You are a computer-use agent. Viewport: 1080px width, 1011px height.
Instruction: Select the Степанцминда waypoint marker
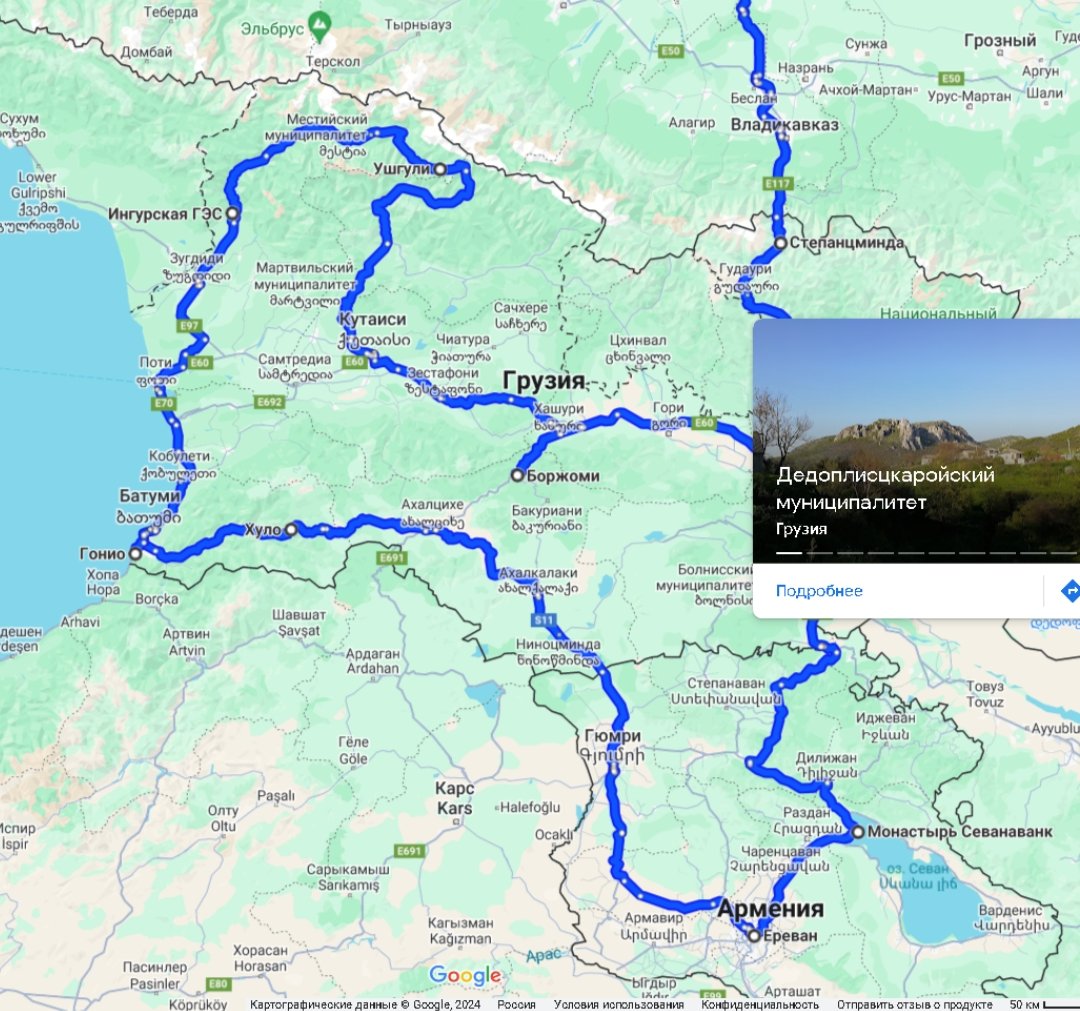780,243
